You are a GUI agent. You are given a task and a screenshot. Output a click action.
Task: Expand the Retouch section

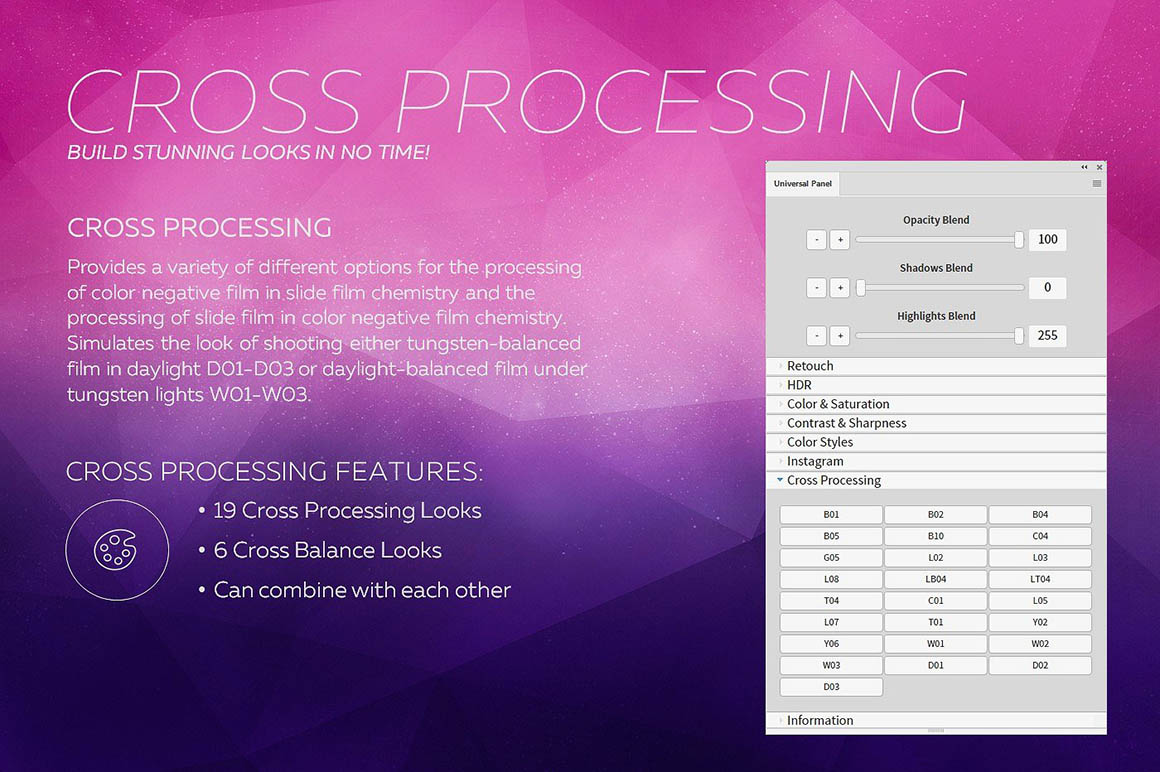[x=810, y=366]
